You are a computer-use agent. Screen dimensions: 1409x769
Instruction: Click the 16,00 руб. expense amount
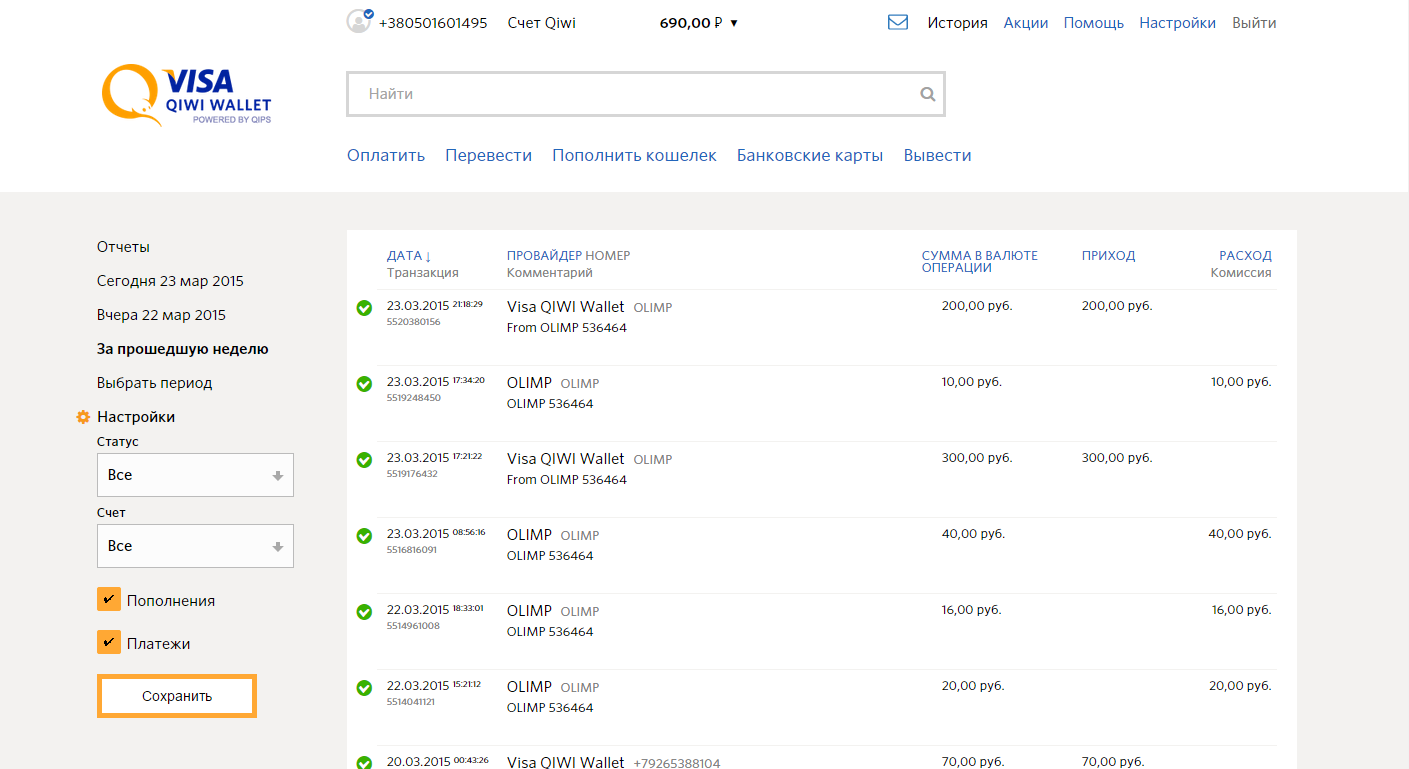pyautogui.click(x=1241, y=610)
